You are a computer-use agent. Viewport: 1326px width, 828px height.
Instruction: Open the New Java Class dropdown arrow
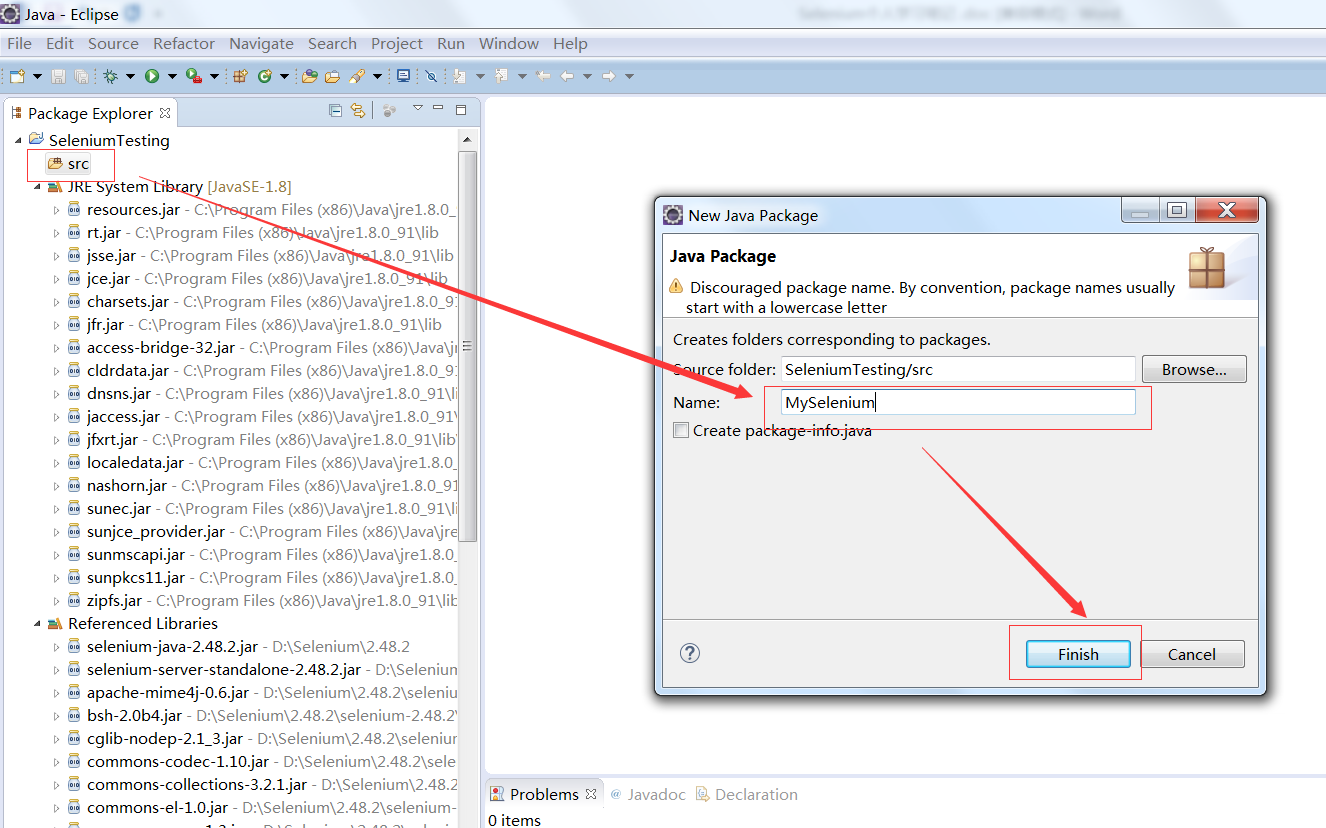click(285, 76)
